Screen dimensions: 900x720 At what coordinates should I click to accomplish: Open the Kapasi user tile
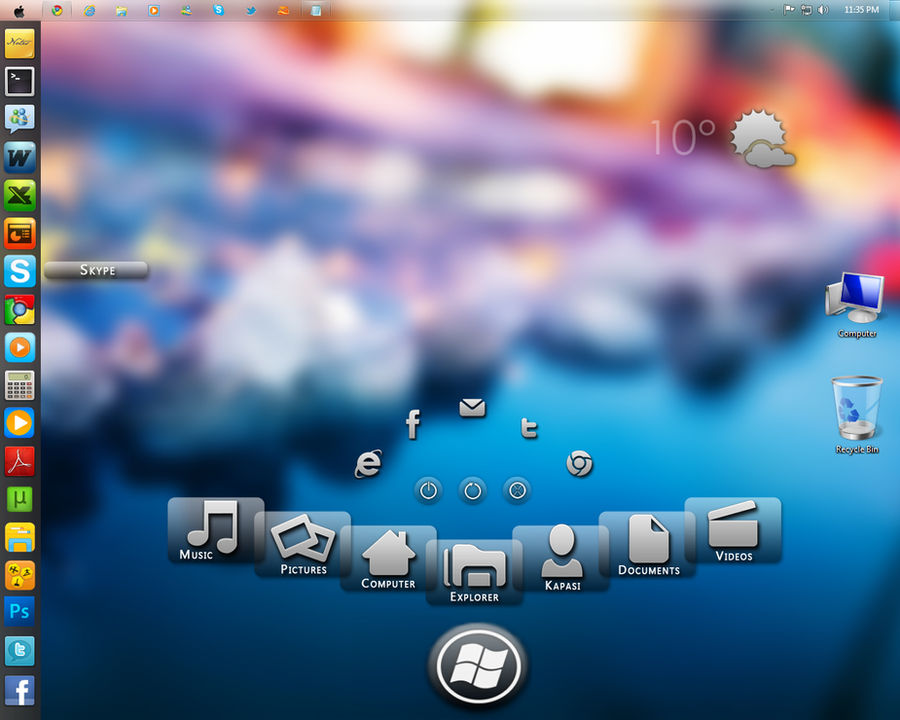(561, 559)
